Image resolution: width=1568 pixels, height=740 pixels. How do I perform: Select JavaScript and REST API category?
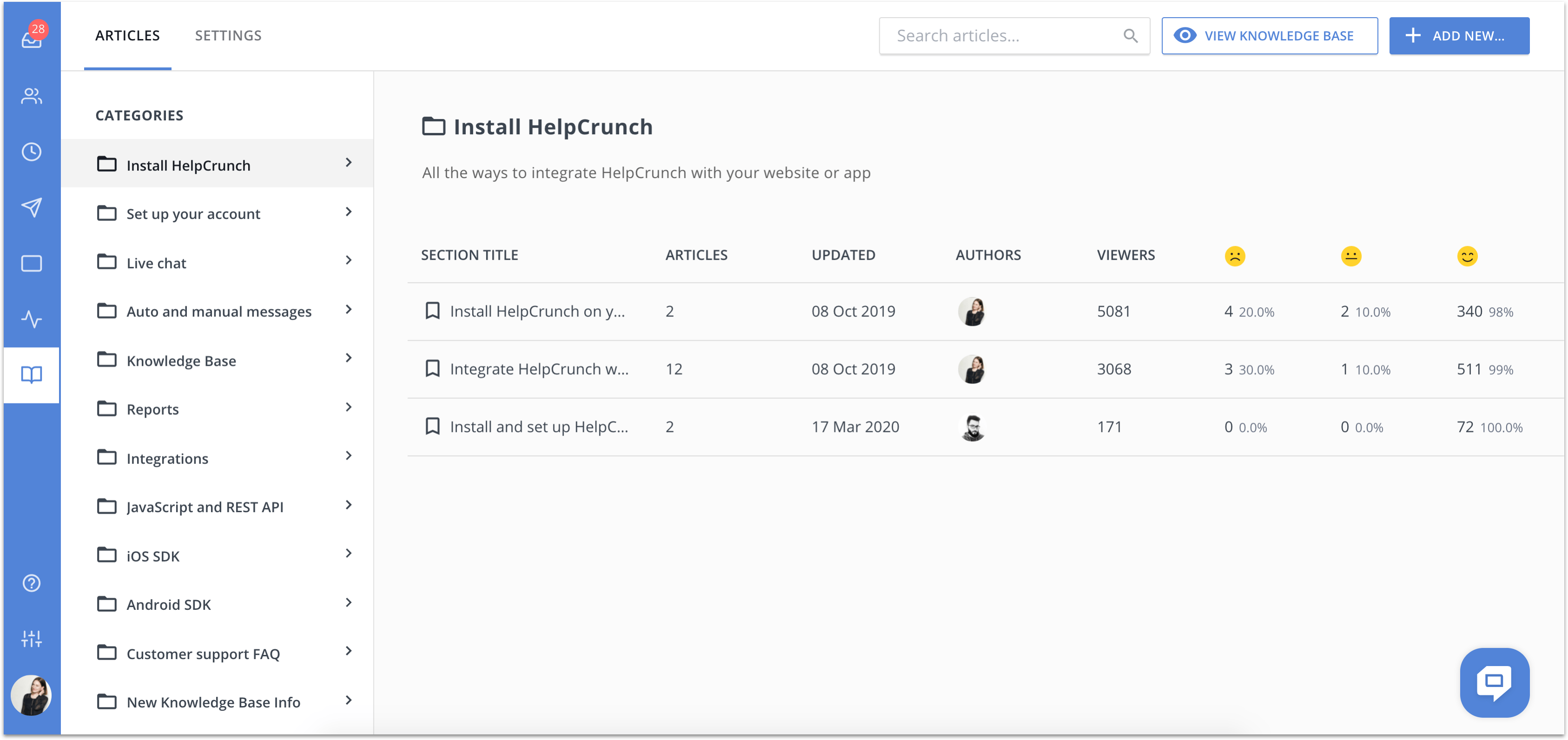tap(217, 507)
